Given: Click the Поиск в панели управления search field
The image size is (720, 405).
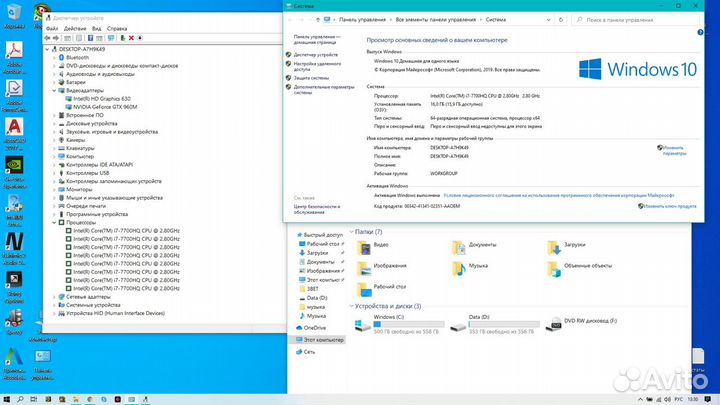Looking at the screenshot, I should [636, 20].
